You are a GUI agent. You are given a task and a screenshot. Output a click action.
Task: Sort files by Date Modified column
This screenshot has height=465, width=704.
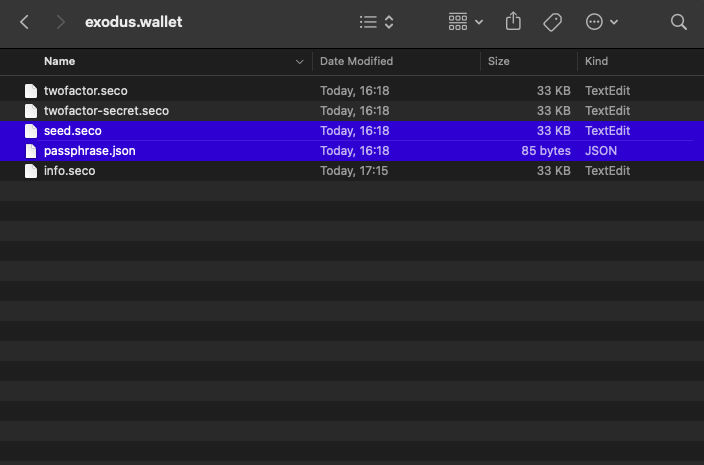tap(355, 61)
